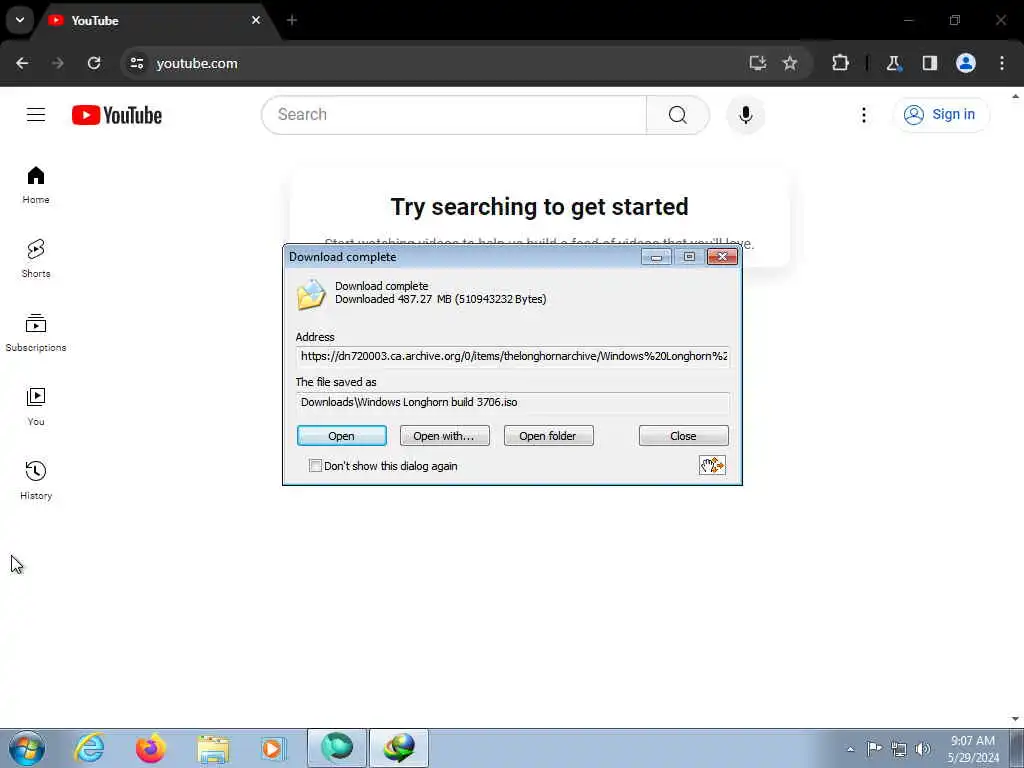
Task: Show hidden tray icons arrow
Action: (x=850, y=749)
